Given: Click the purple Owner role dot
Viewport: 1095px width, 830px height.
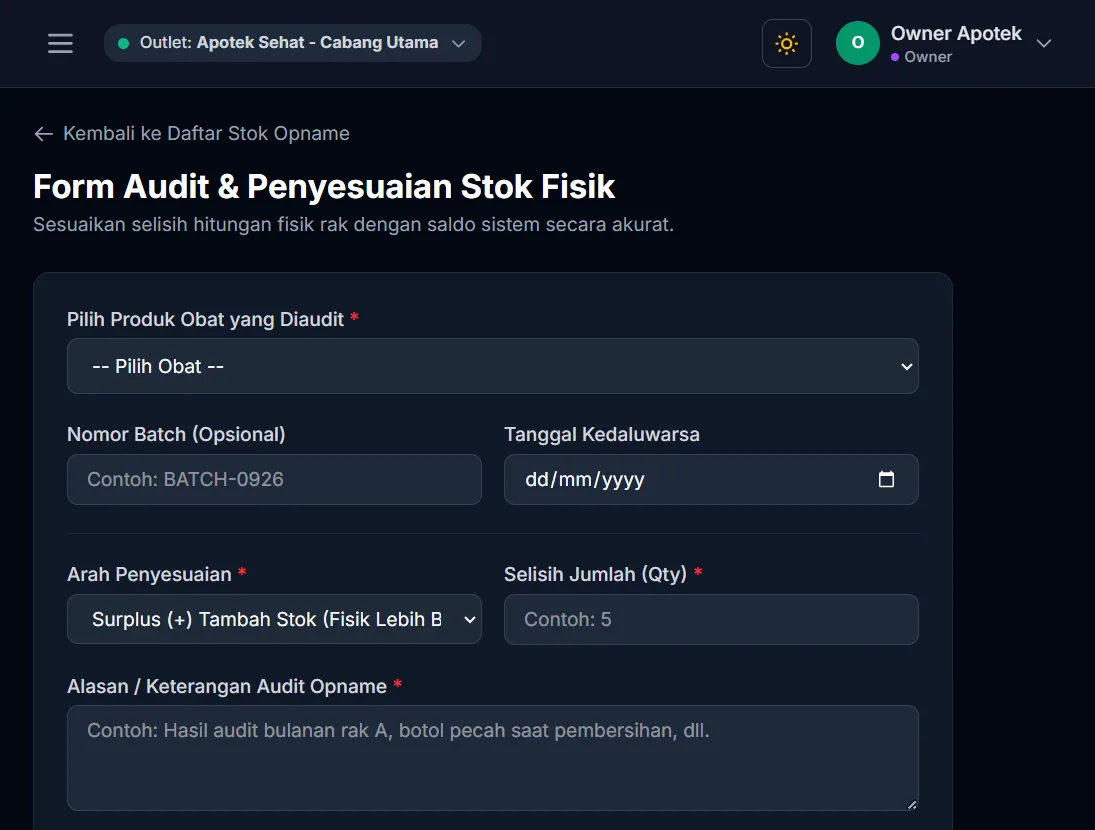Looking at the screenshot, I should [895, 57].
